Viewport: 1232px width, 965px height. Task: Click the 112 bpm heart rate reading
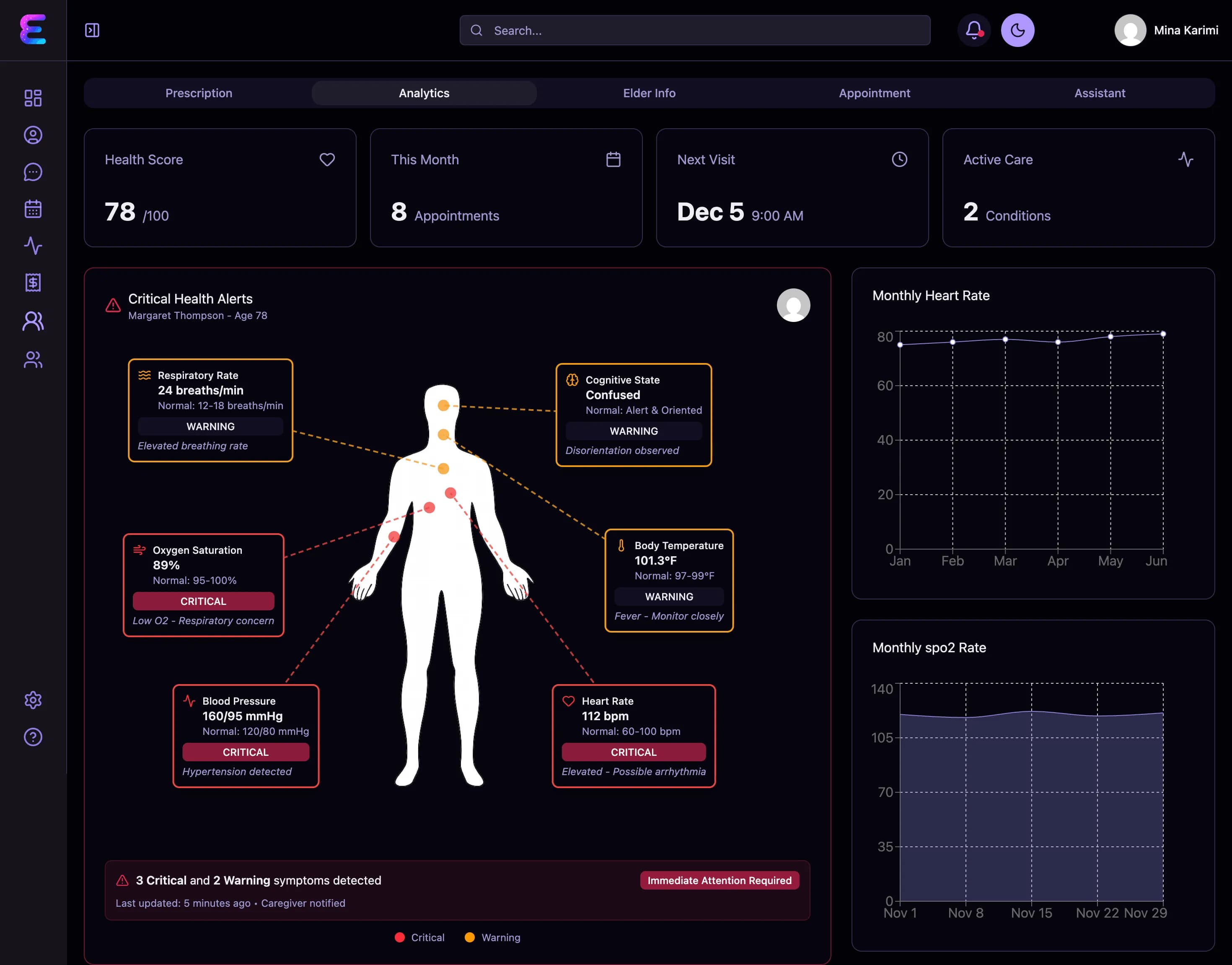tap(605, 716)
